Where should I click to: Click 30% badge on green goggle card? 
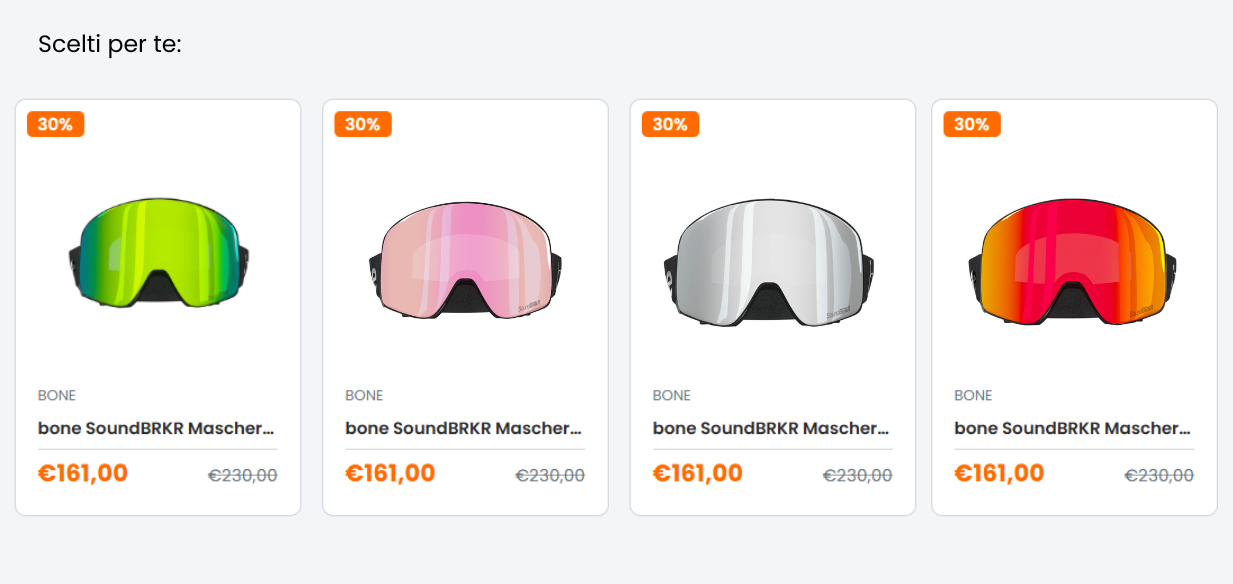56,124
